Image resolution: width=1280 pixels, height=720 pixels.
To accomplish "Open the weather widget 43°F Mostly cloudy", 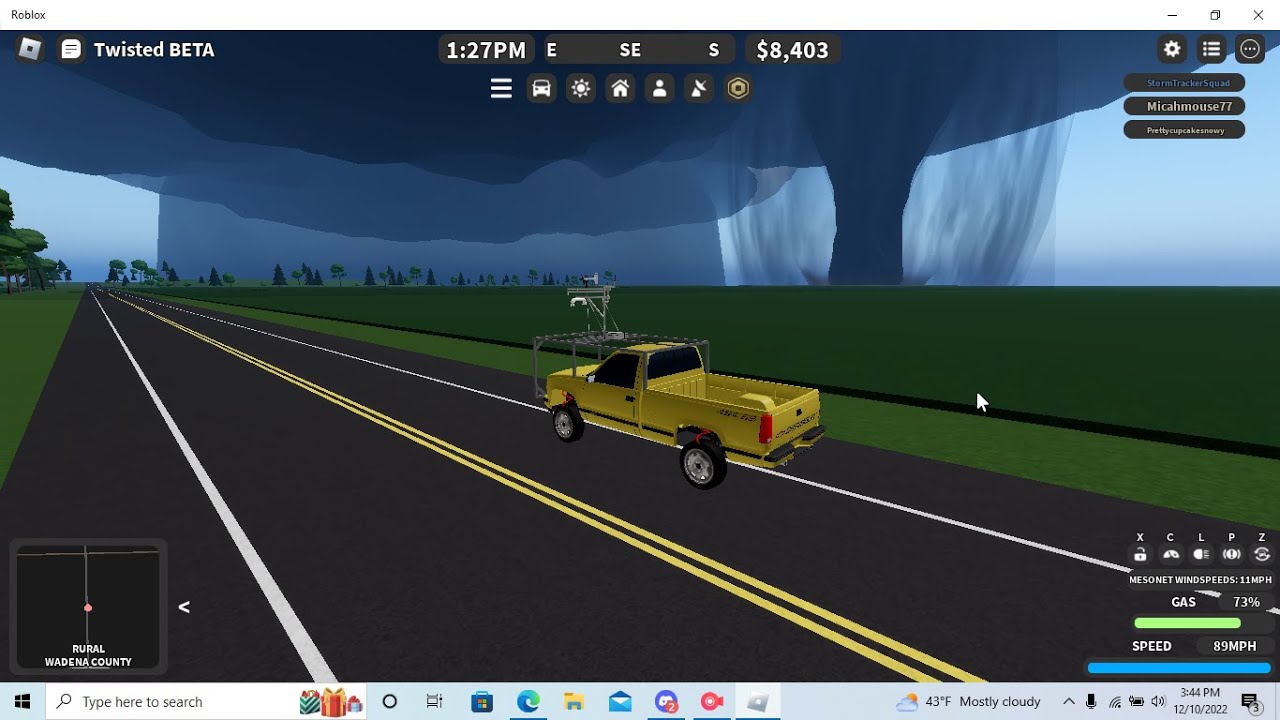I will click(x=968, y=702).
